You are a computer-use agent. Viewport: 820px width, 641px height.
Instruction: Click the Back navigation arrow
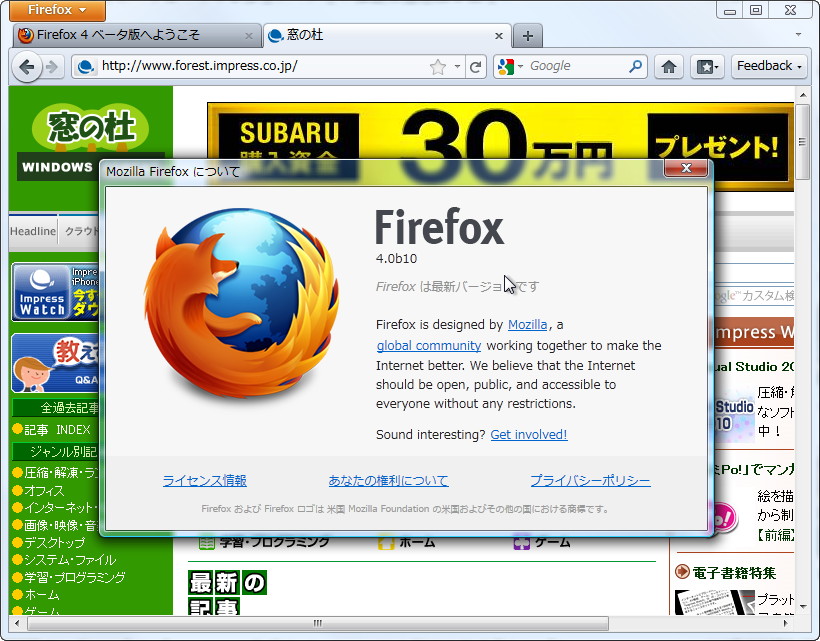pos(27,66)
